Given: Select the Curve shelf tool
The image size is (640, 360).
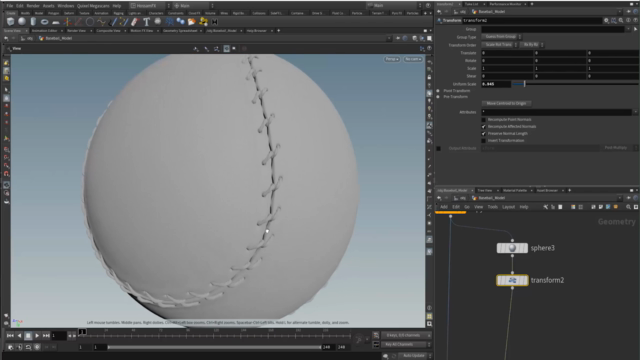Looking at the screenshot, I should point(101,22).
